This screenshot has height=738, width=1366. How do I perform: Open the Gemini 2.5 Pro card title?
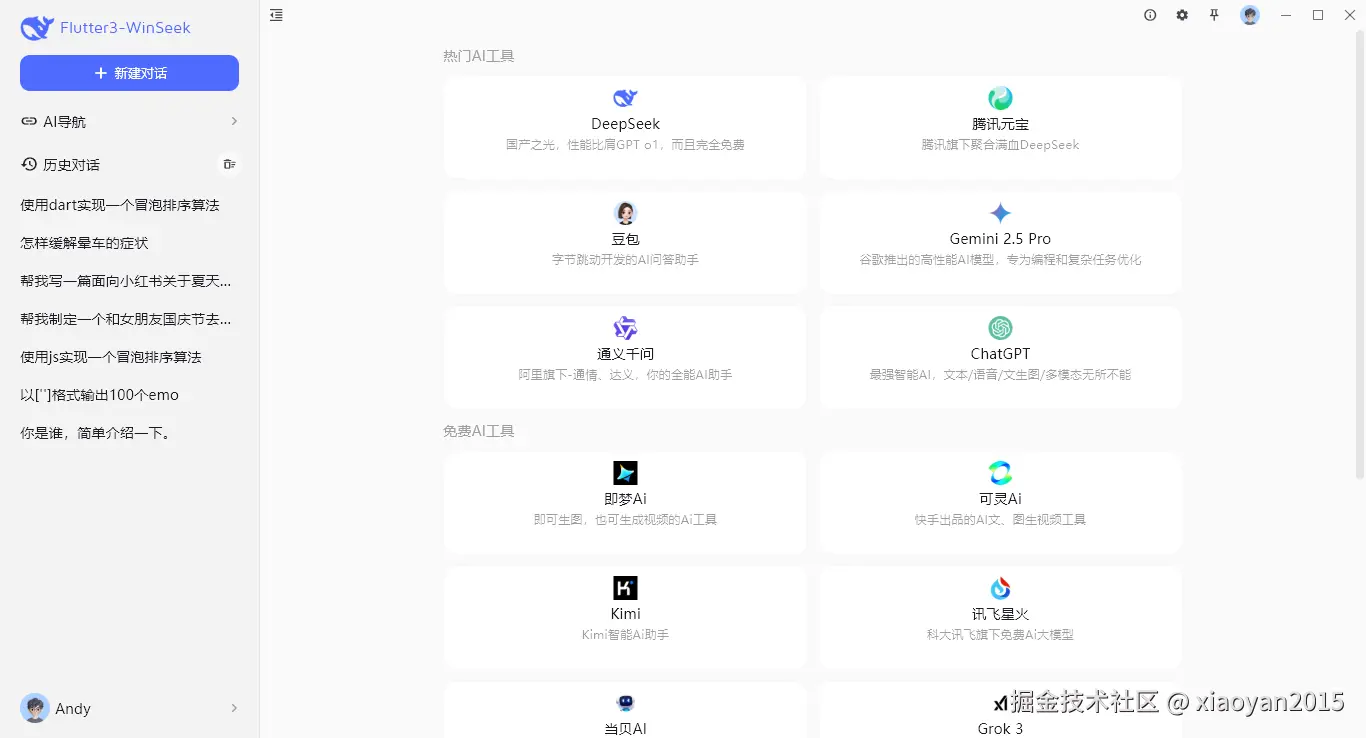click(x=1000, y=239)
